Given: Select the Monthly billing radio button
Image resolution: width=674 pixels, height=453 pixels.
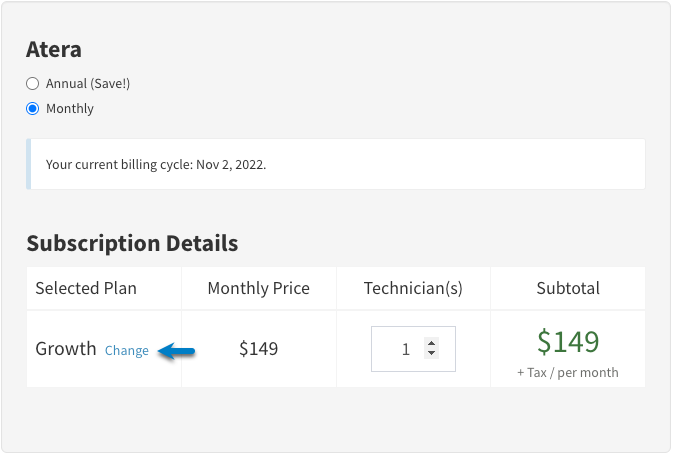Looking at the screenshot, I should pos(33,108).
